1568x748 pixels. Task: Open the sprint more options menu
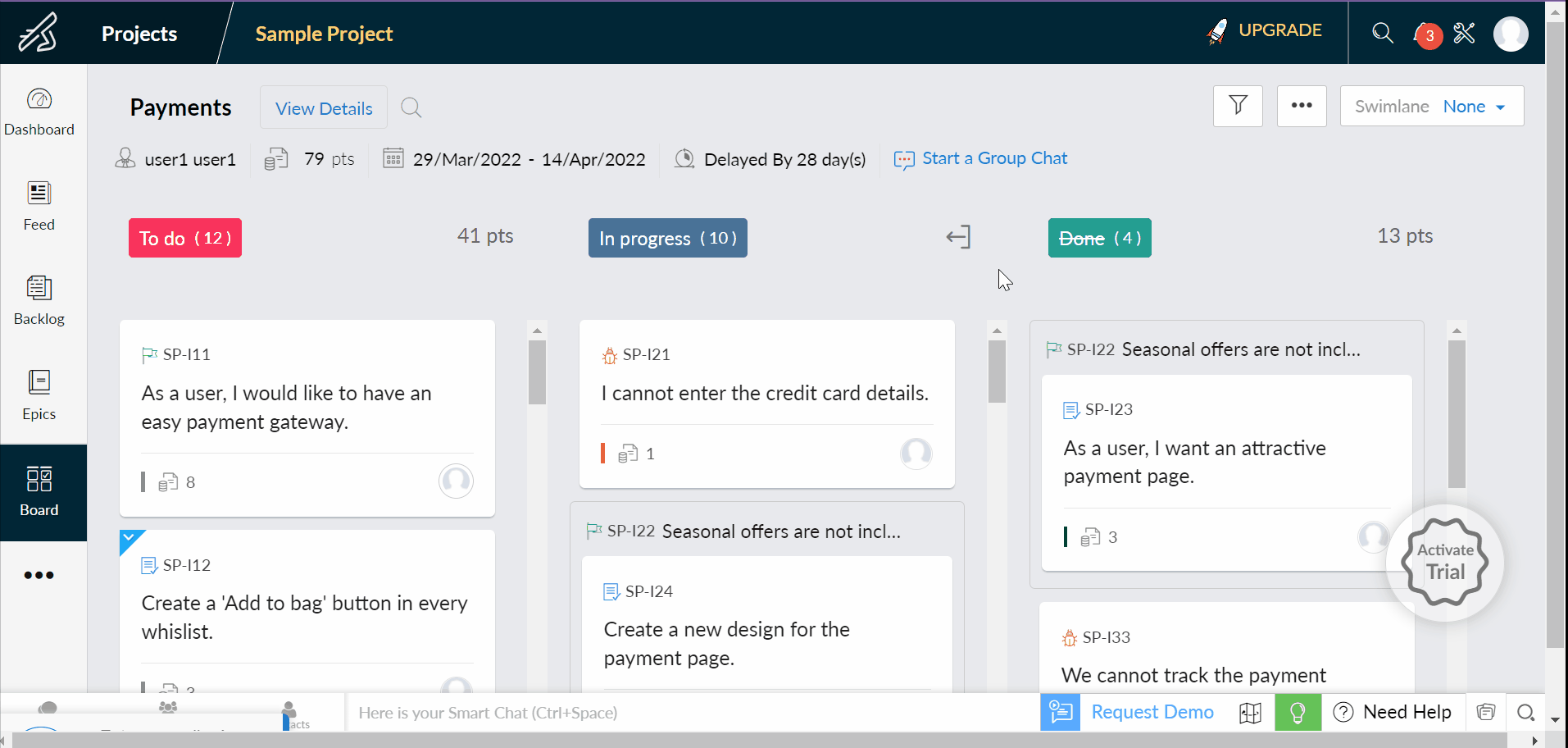1302,106
